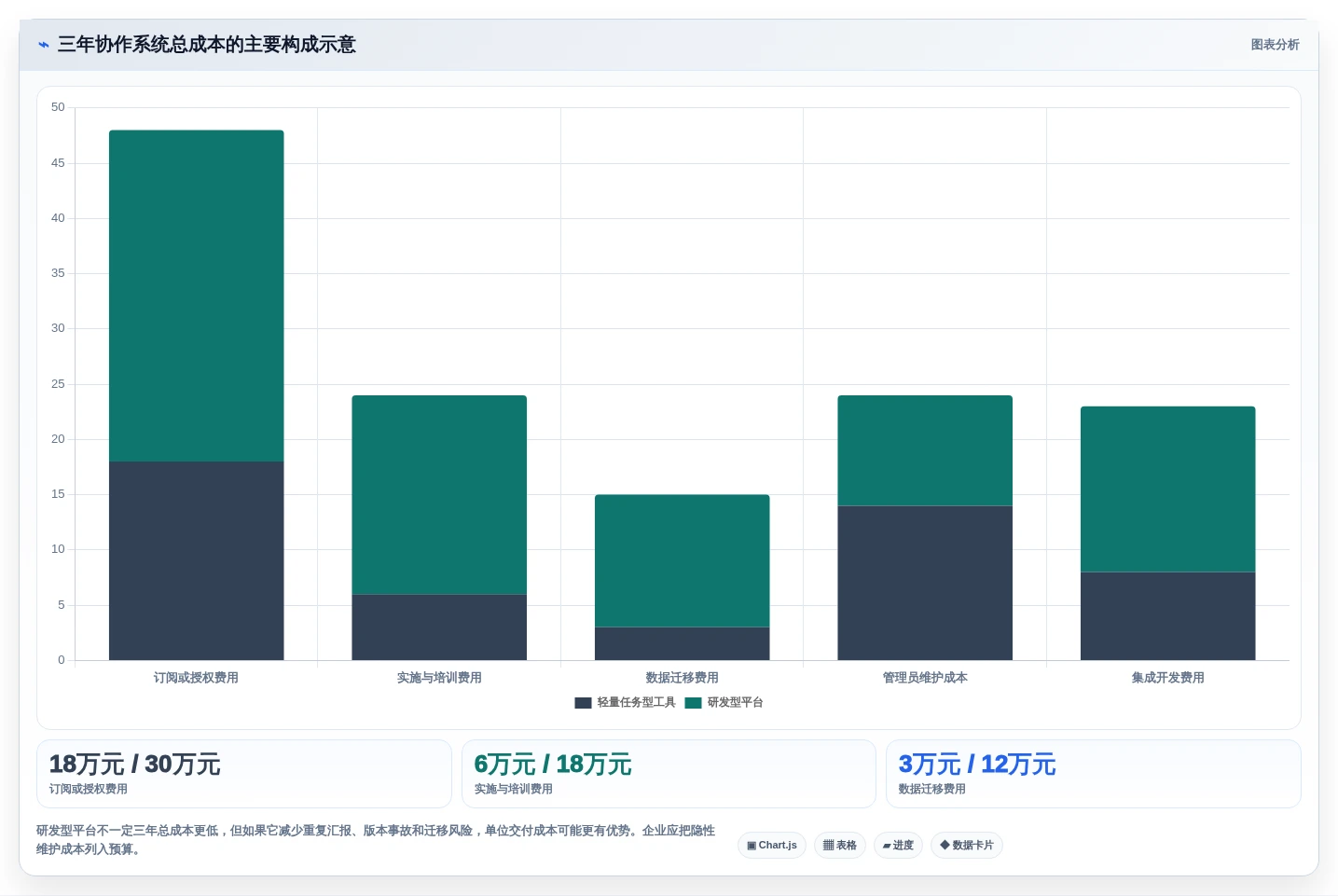Click the 研发型平台 legend label
Image resolution: width=1338 pixels, height=896 pixels.
pos(735,703)
